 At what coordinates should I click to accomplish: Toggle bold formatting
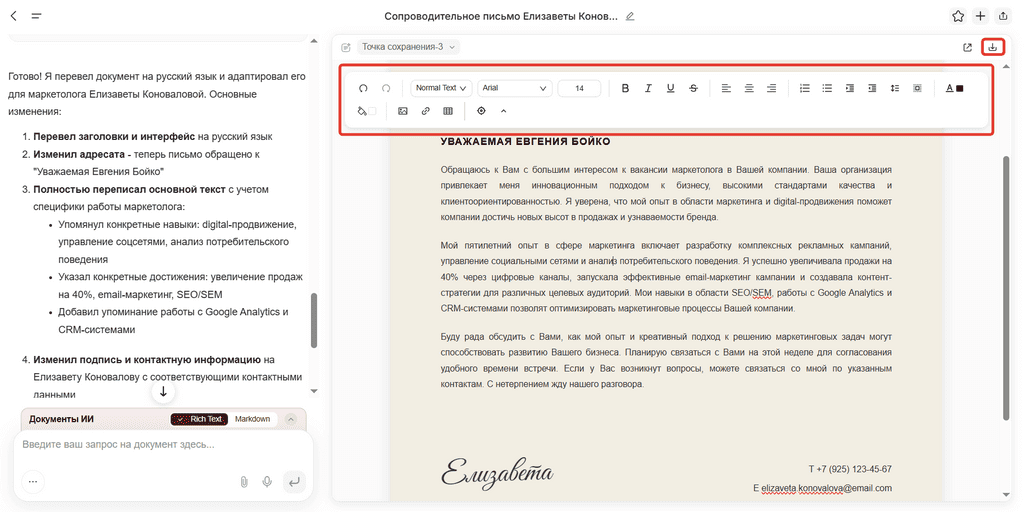pyautogui.click(x=625, y=88)
